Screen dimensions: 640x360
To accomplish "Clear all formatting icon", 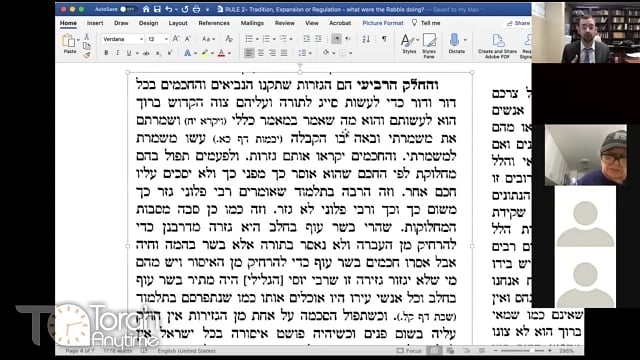I will (x=229, y=39).
